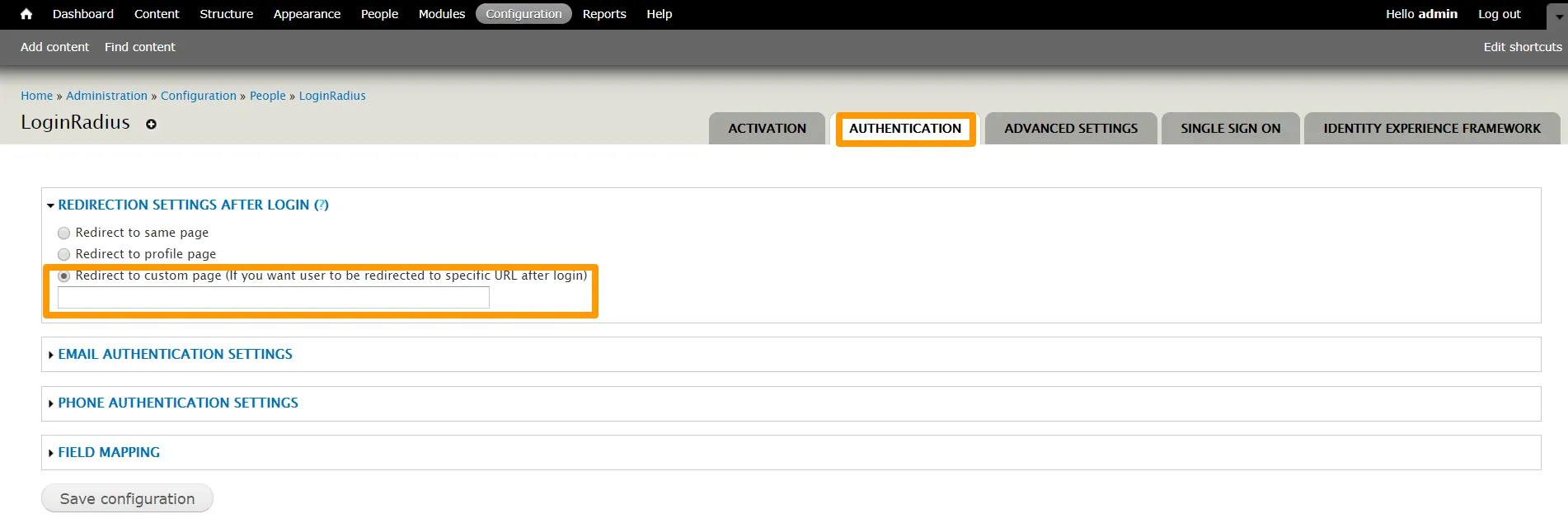Click the Log out link

1499,14
